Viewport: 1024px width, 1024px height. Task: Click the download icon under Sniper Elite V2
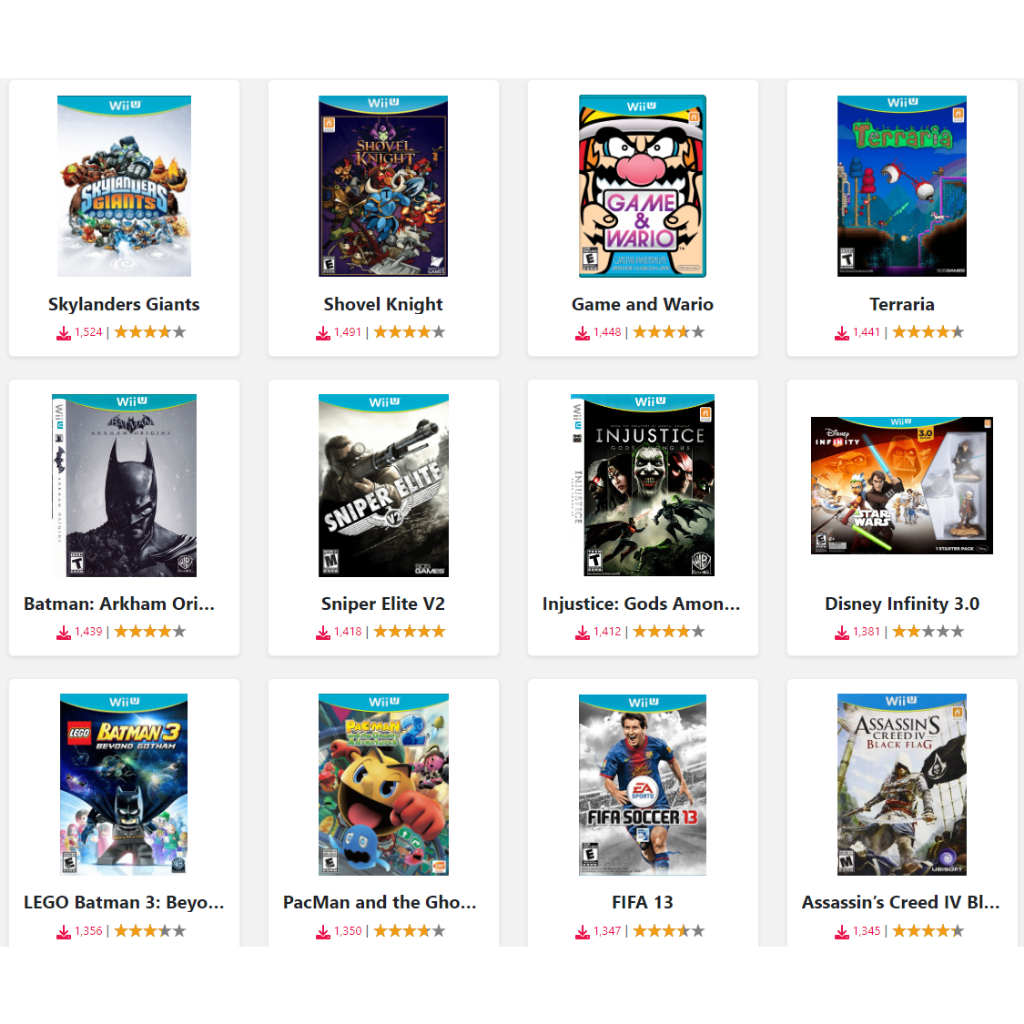323,632
